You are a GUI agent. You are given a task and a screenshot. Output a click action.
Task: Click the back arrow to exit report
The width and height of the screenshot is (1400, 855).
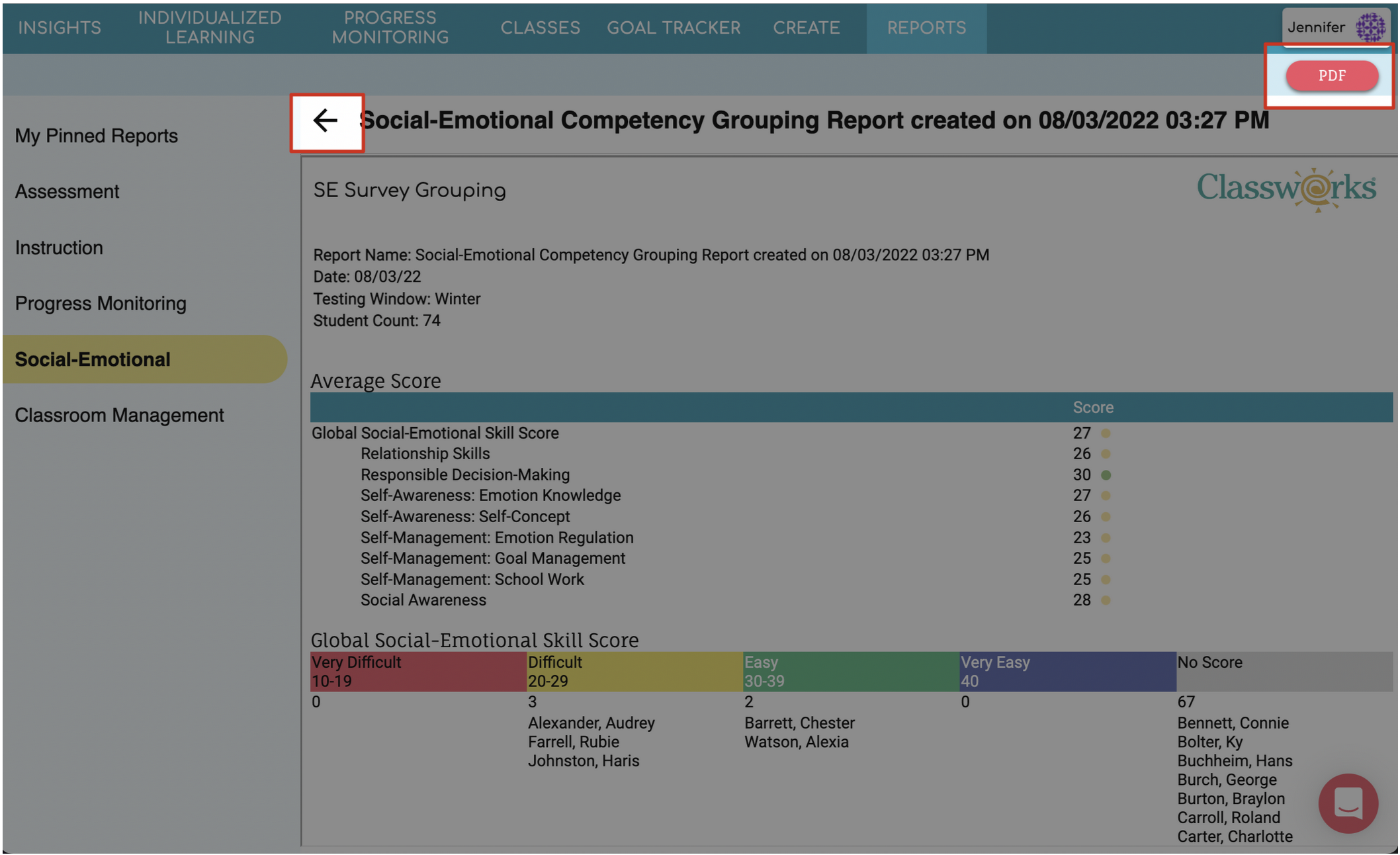(x=326, y=120)
